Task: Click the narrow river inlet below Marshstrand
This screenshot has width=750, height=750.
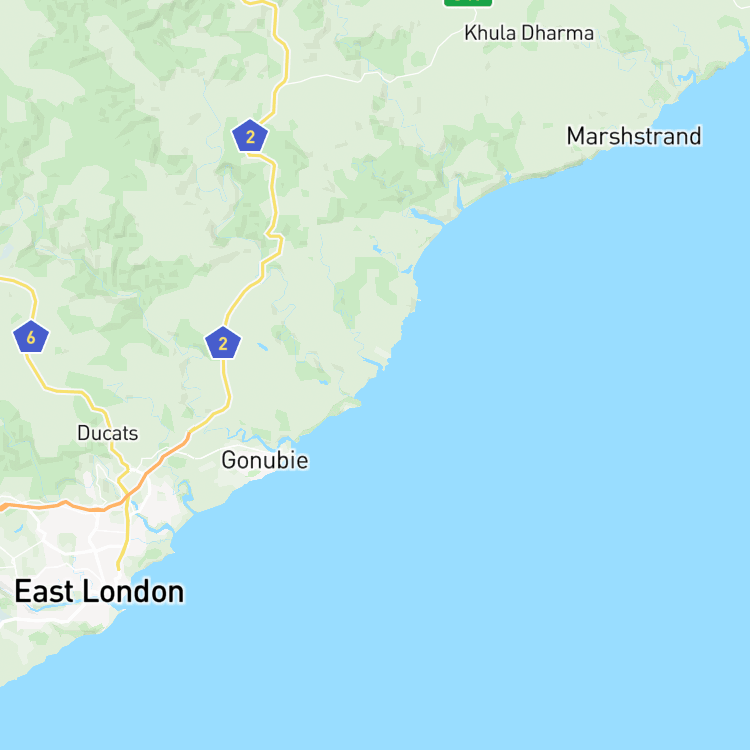Action: tap(459, 194)
